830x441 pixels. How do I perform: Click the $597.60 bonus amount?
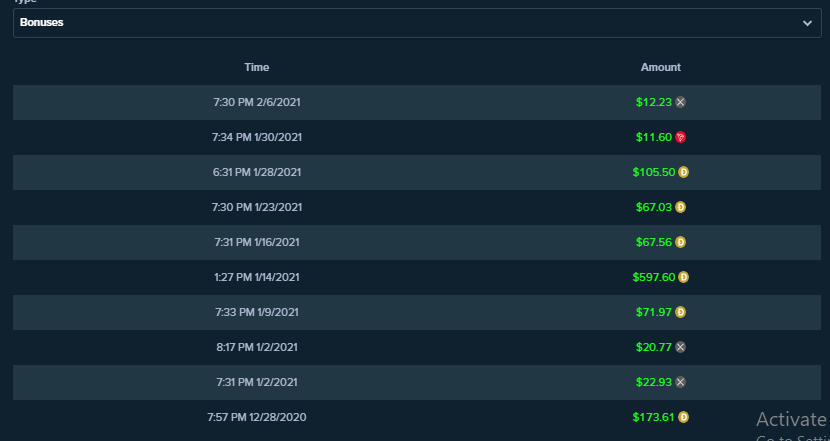(654, 277)
